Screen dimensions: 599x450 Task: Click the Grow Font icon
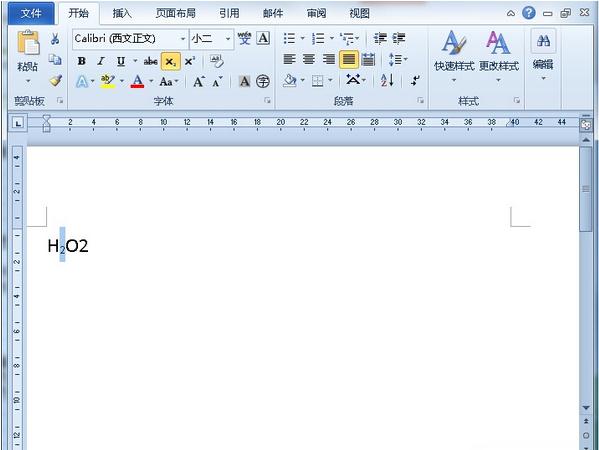pos(199,81)
